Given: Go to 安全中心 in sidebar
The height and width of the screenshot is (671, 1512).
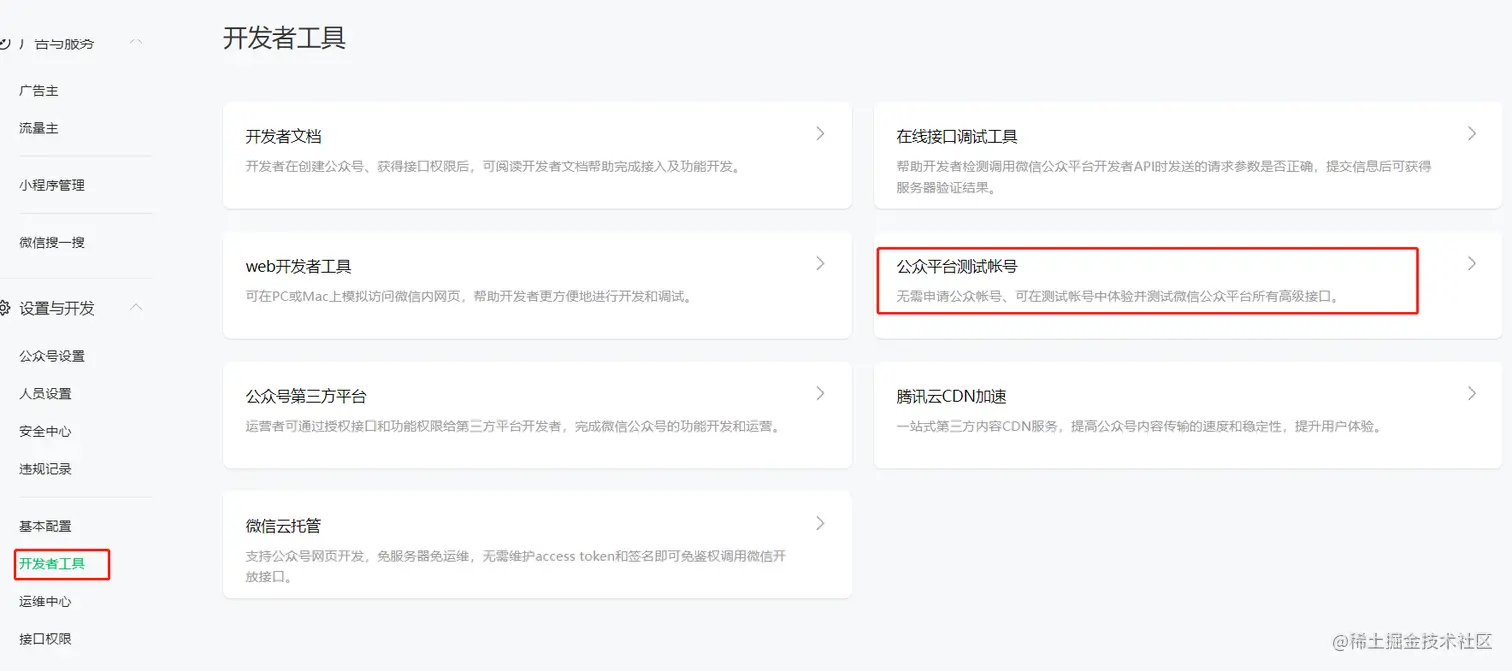Looking at the screenshot, I should click(x=45, y=432).
